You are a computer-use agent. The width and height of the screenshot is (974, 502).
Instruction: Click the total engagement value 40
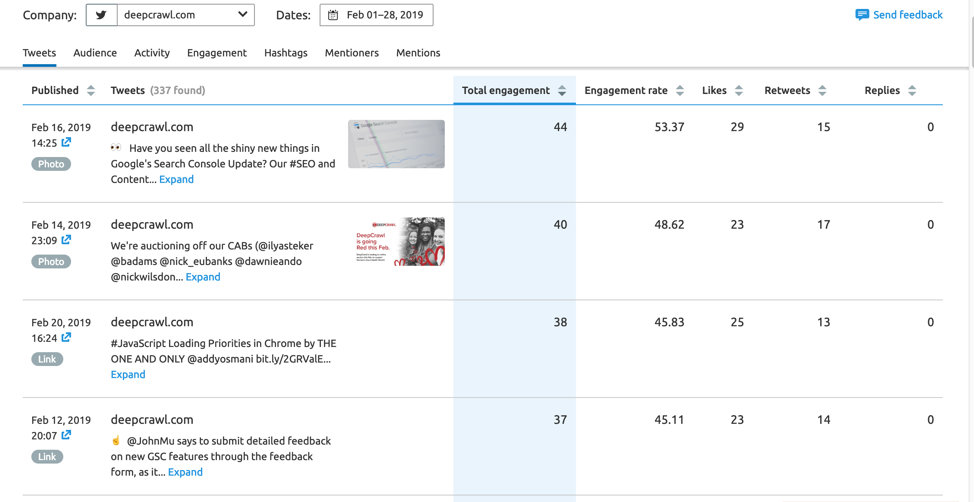560,225
